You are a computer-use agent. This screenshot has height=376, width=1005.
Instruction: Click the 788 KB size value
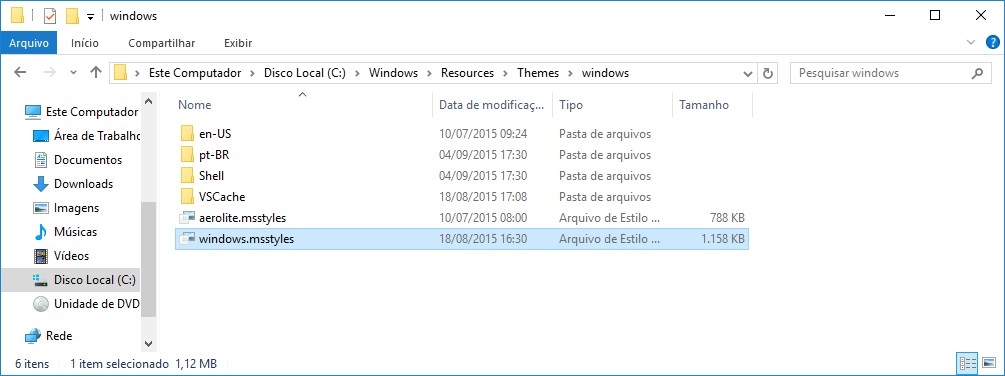[x=727, y=218]
